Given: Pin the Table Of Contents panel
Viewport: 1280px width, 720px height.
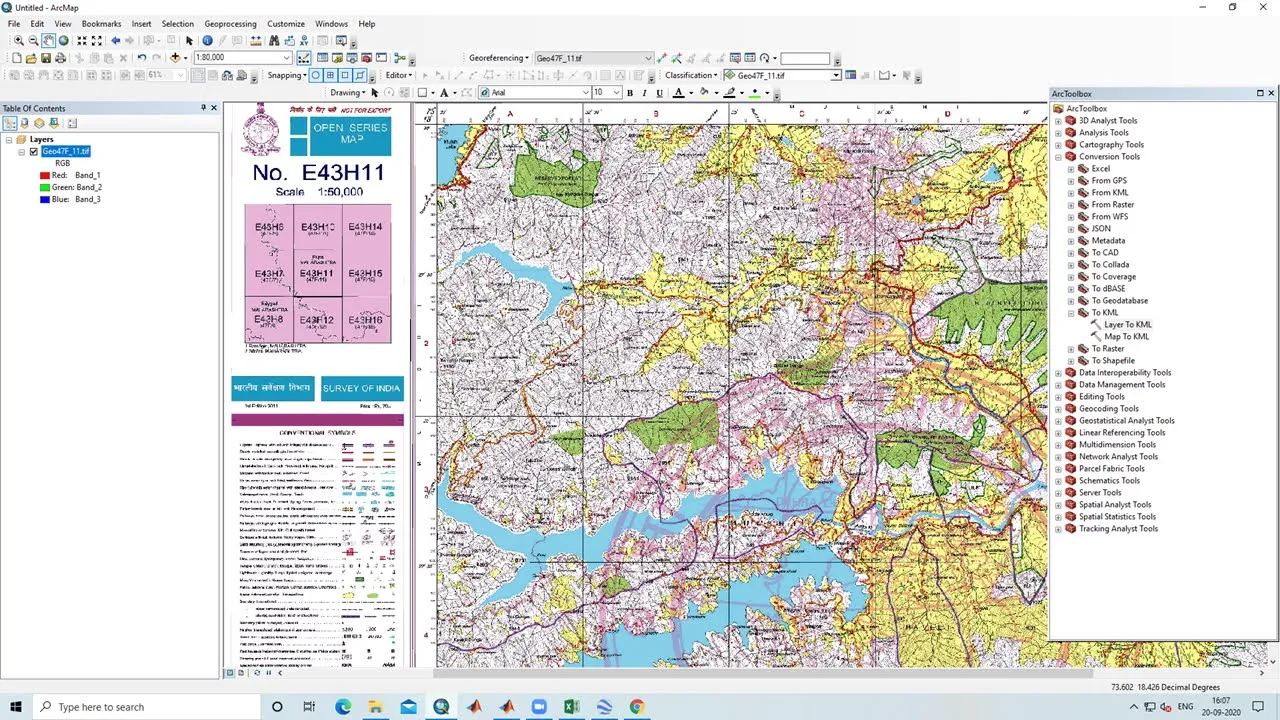Looking at the screenshot, I should (x=203, y=108).
